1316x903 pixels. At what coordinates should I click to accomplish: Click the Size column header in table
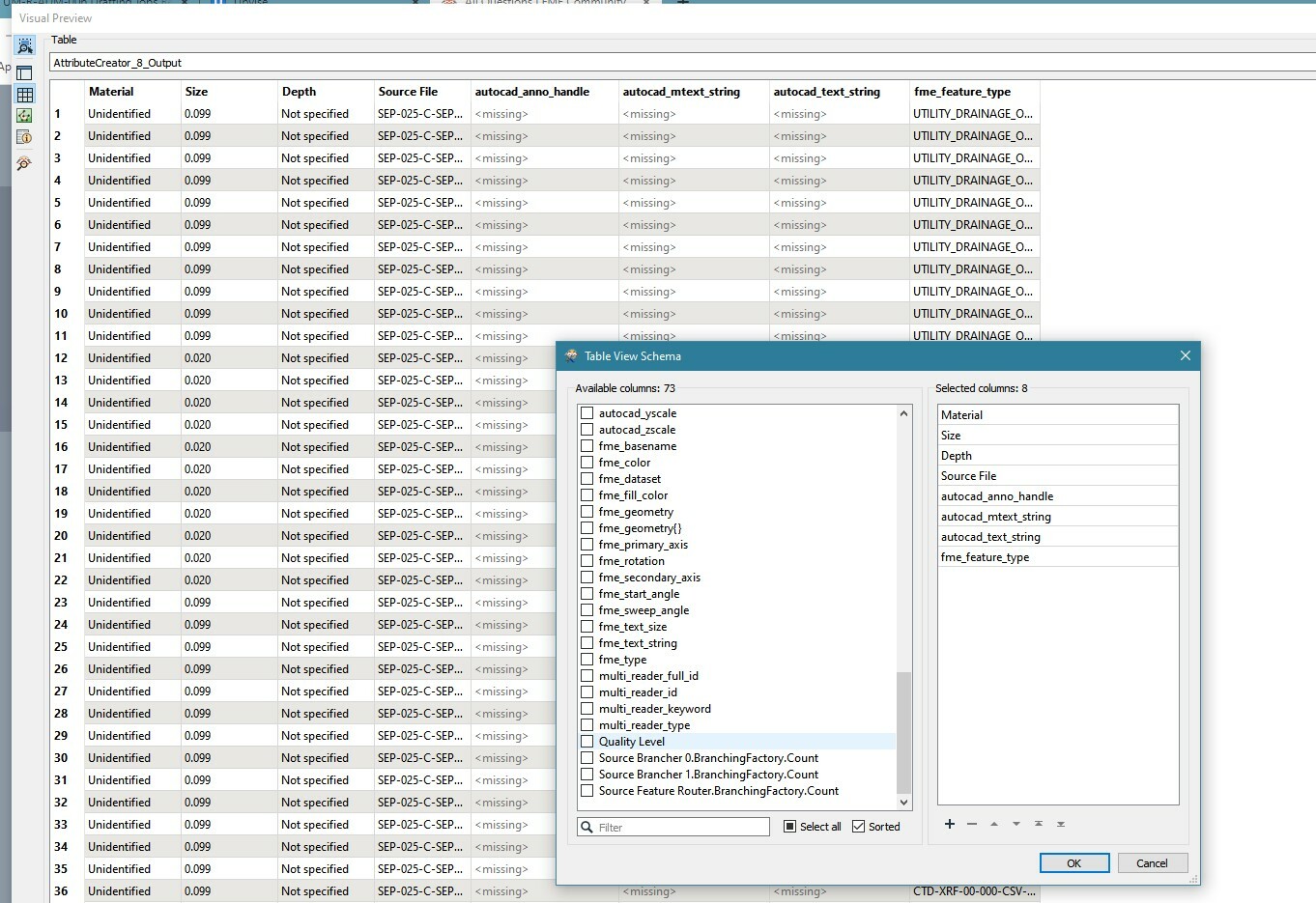pyautogui.click(x=229, y=92)
